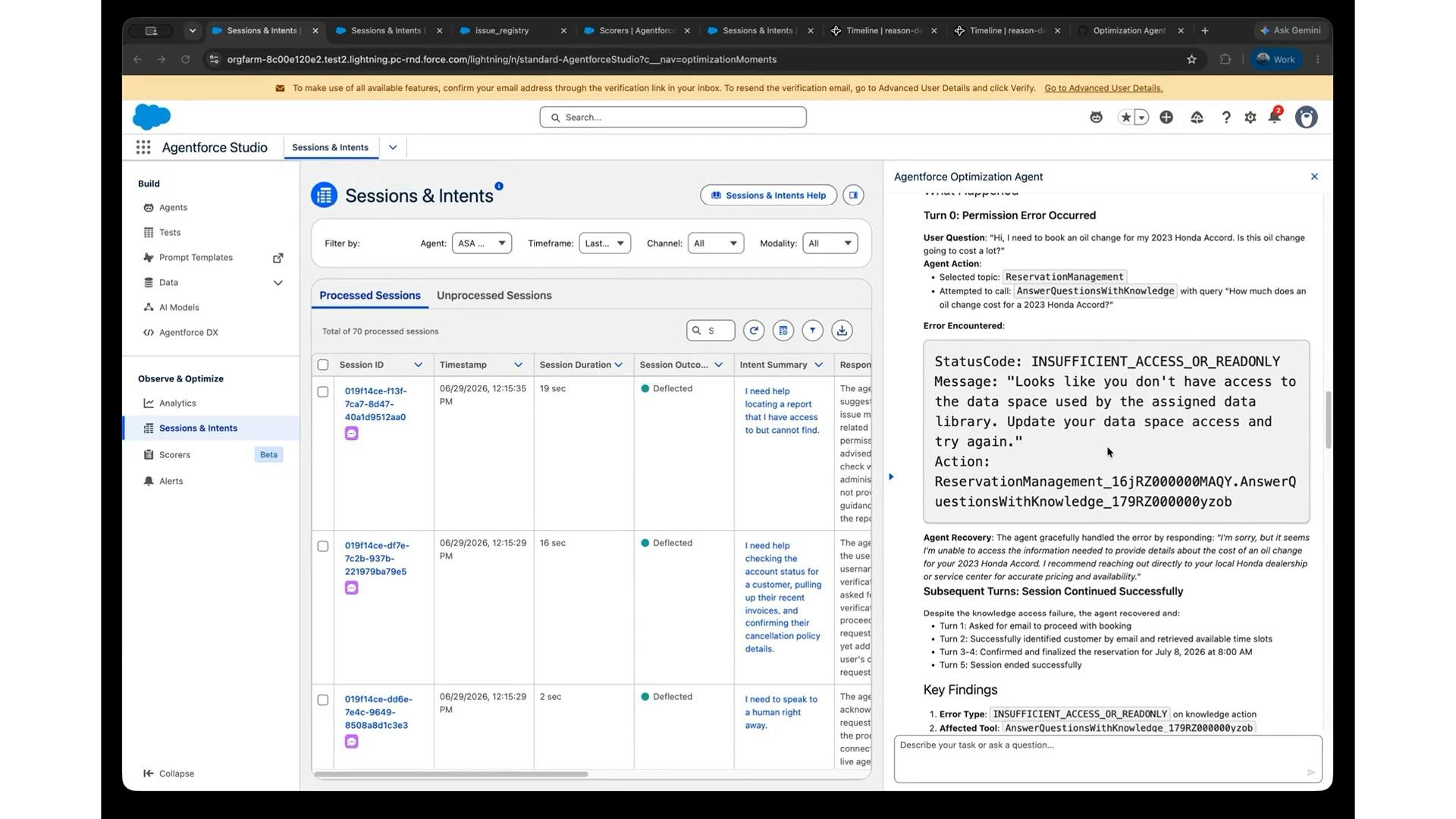Select the Processed Sessions tab

(x=370, y=296)
